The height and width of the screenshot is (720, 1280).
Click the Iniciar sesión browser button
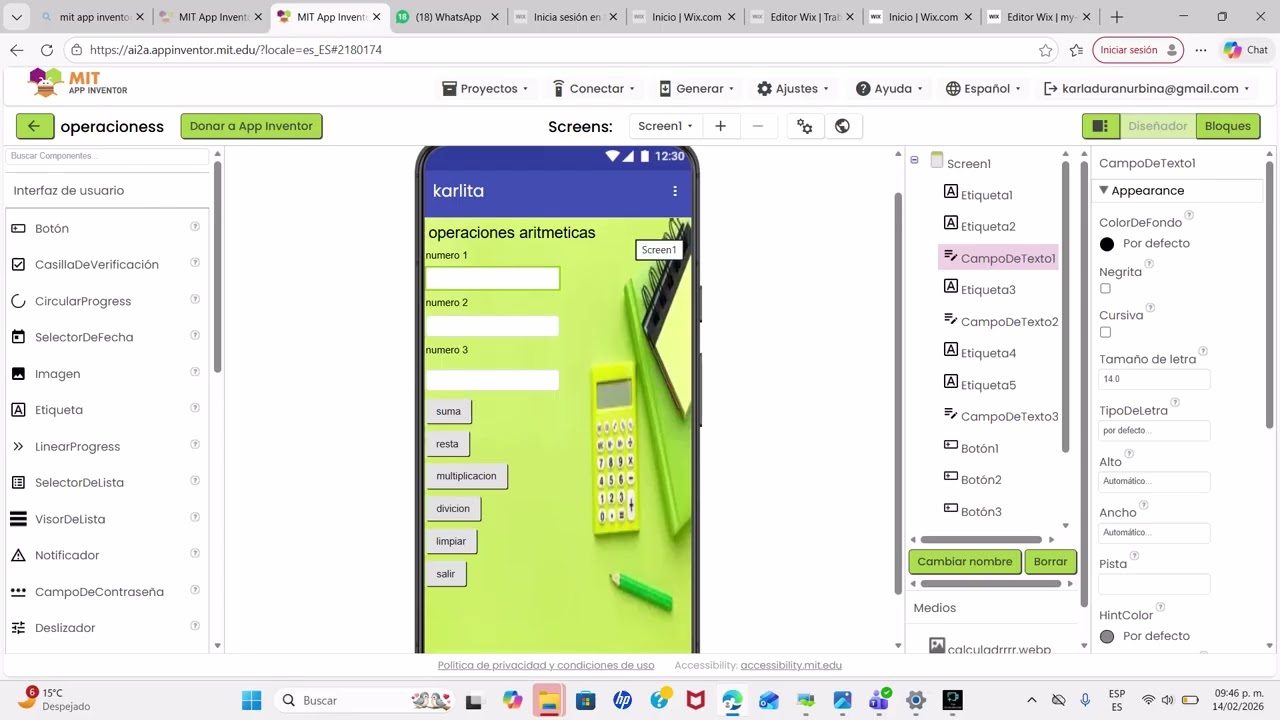[1138, 50]
